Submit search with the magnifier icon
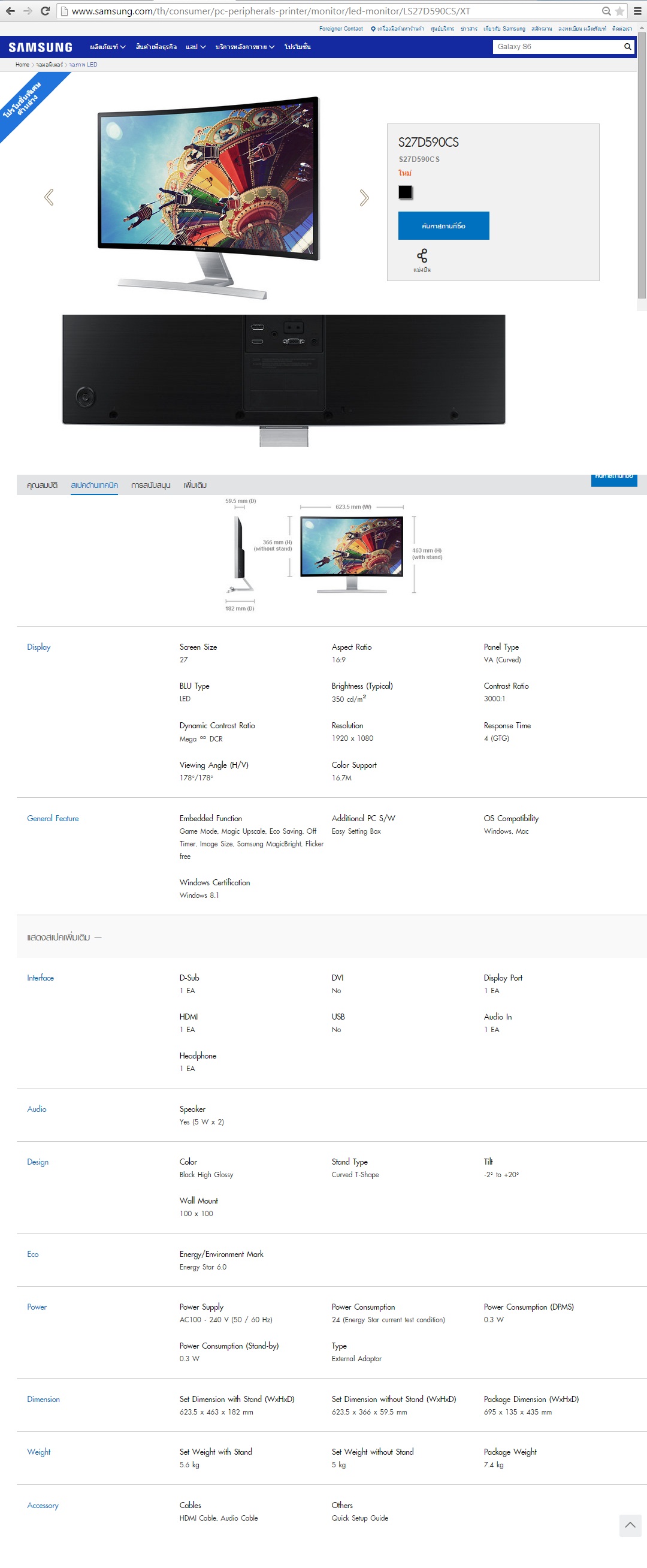Image resolution: width=647 pixels, height=1568 pixels. click(627, 47)
